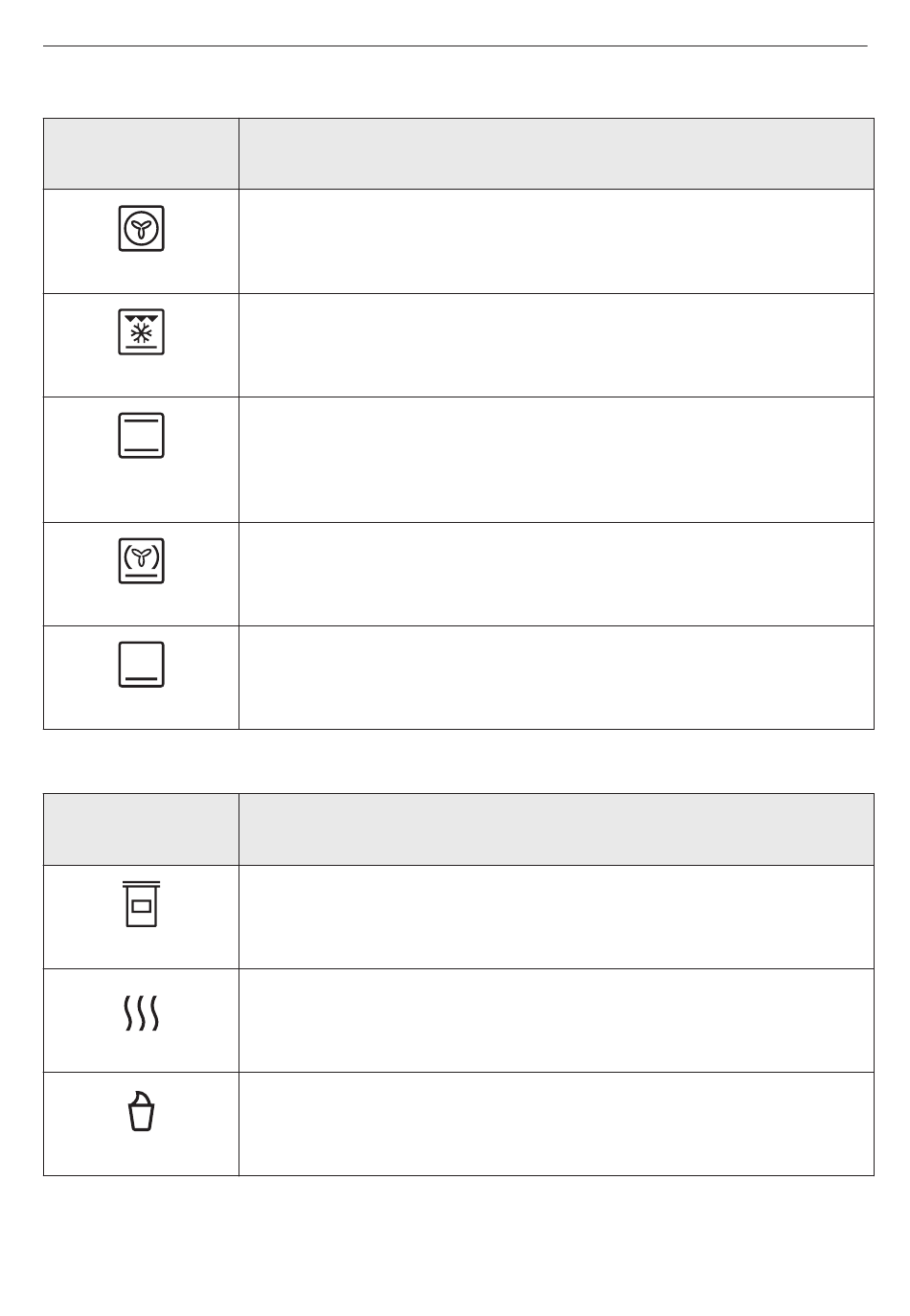Click second table's gray left header cell
This screenshot has width=910, height=1316.
[x=141, y=828]
